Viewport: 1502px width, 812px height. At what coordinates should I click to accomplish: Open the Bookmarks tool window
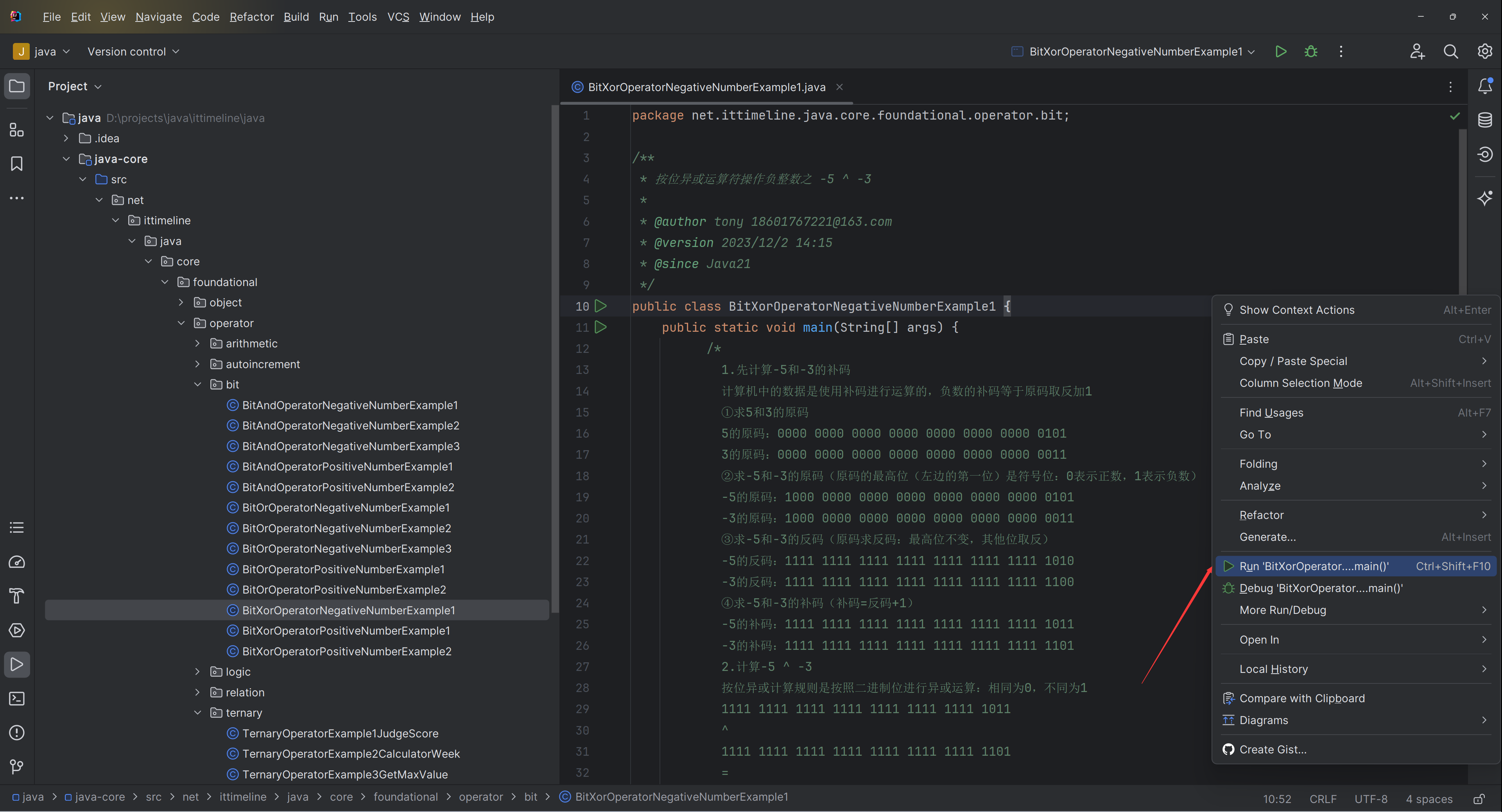[17, 164]
